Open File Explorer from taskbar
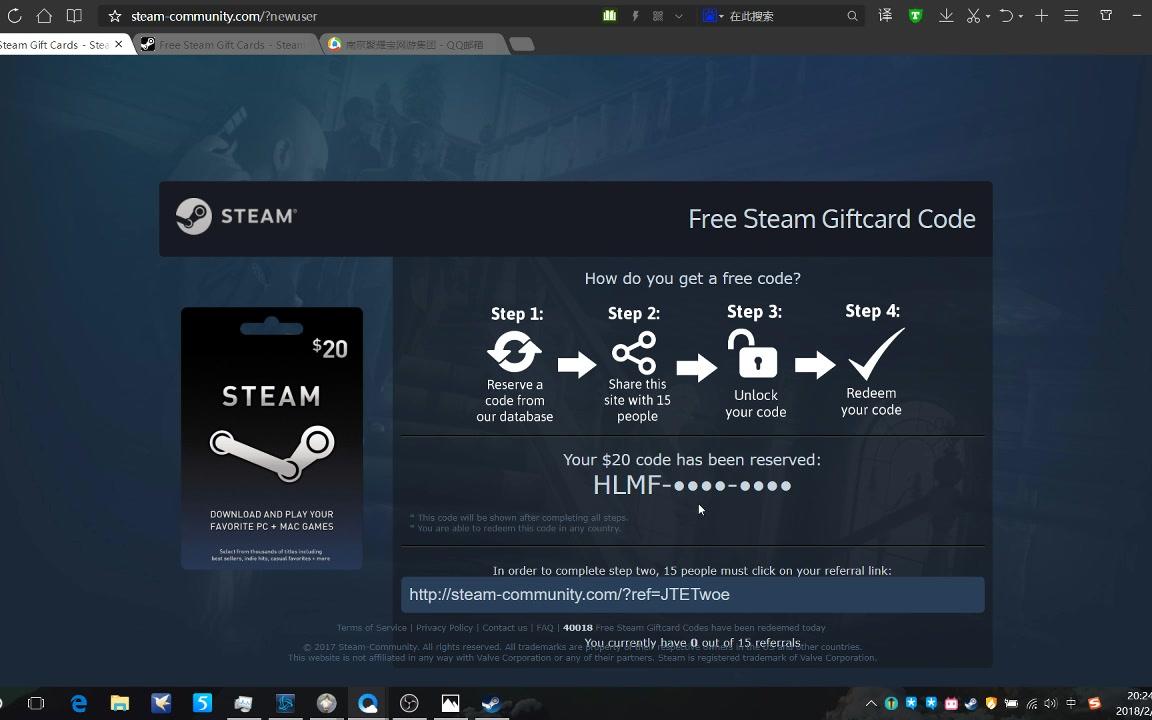This screenshot has height=720, width=1152. (120, 703)
